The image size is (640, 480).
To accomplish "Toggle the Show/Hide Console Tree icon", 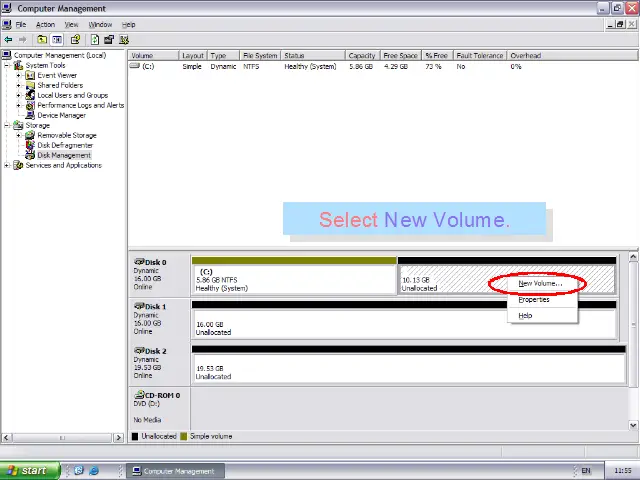I will (x=57, y=40).
